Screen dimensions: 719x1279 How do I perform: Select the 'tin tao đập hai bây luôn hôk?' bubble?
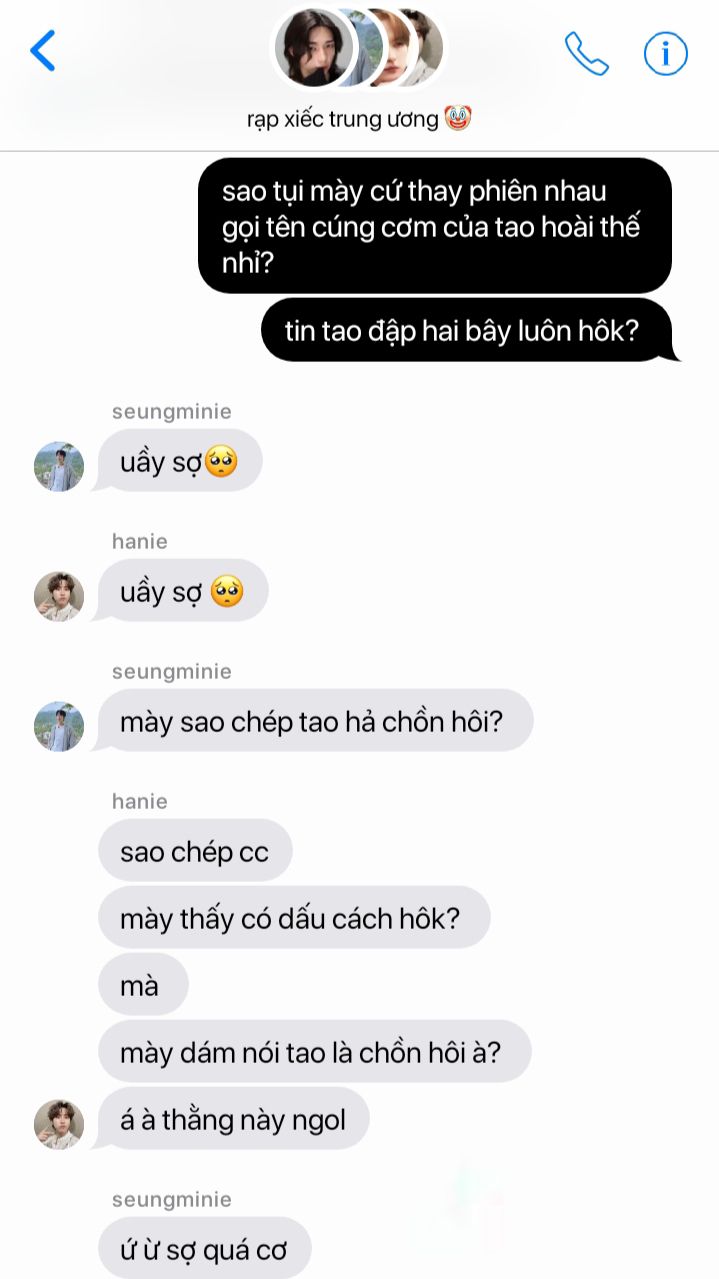tap(470, 331)
